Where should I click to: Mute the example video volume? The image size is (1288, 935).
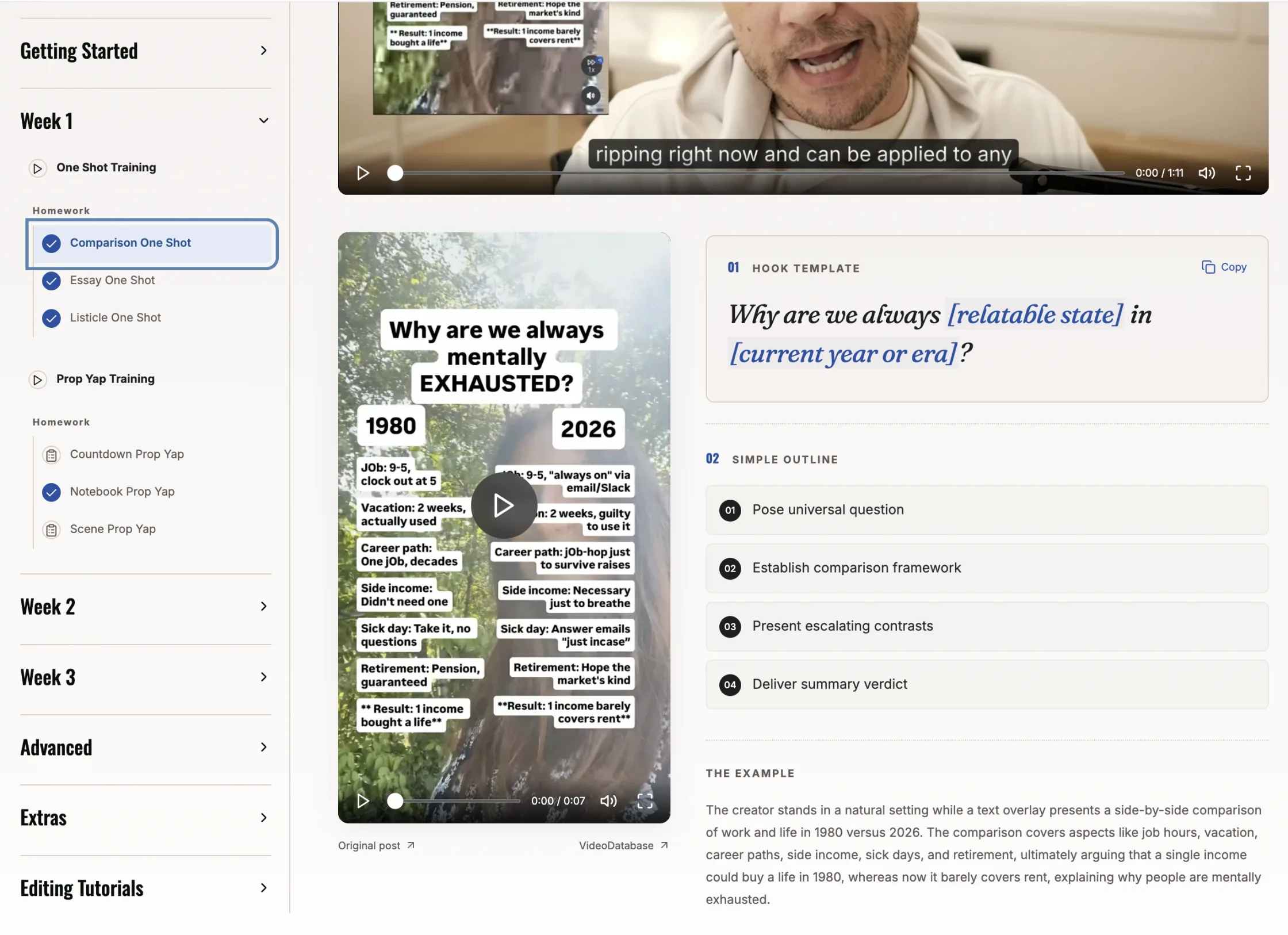[x=608, y=802]
